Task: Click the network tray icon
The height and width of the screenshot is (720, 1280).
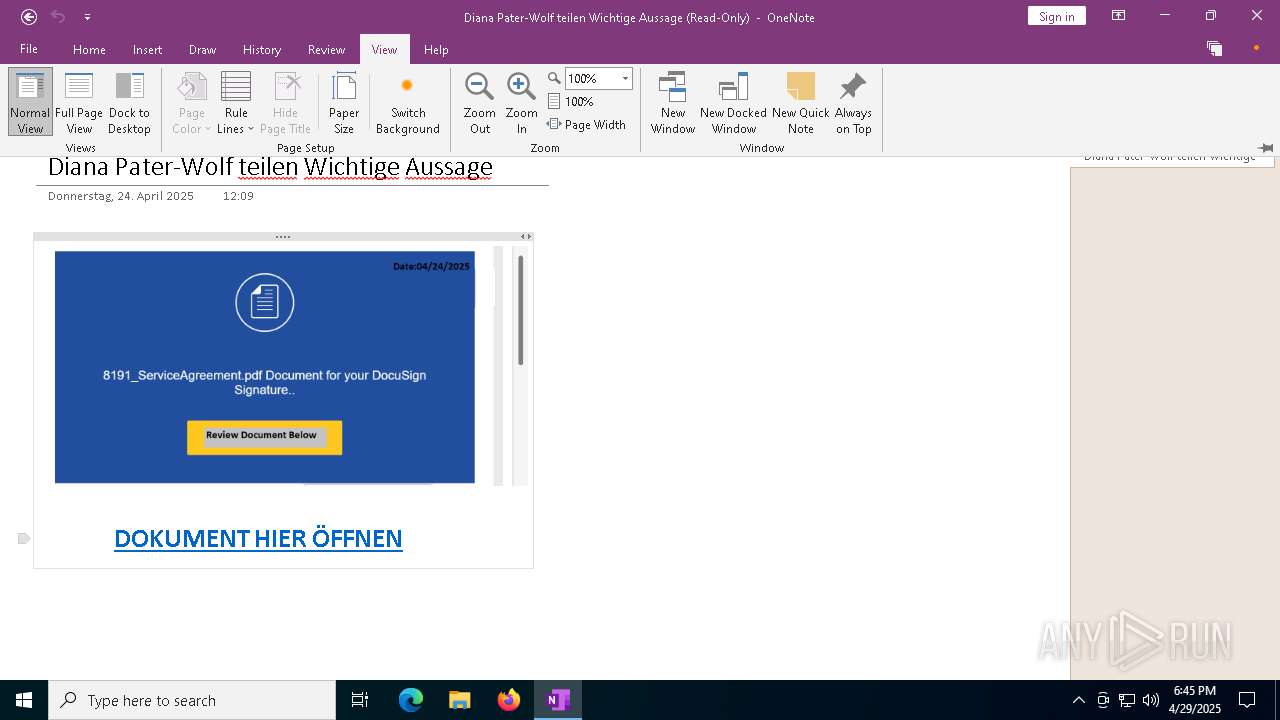Action: [1127, 700]
